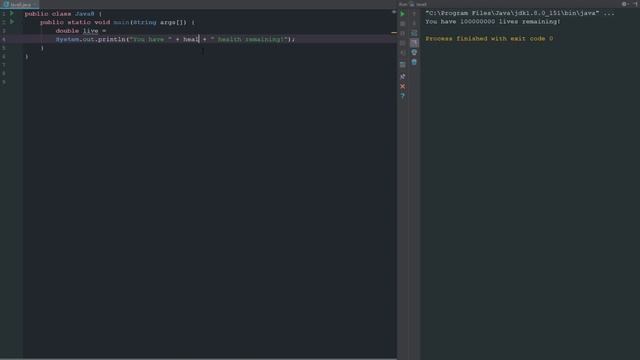Viewport: 640px width, 360px height.
Task: Click the Clear All trash icon in the console
Action: (414, 62)
